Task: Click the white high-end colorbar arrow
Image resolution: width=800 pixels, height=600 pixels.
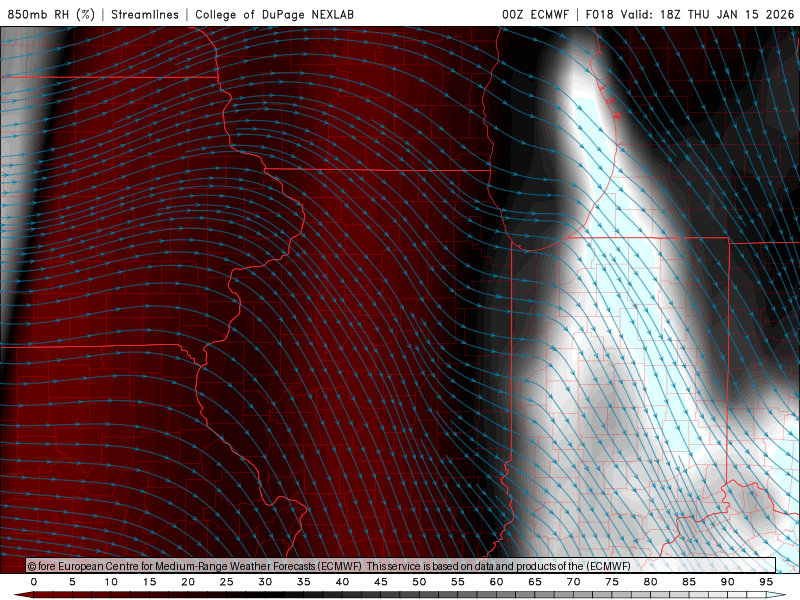Action: coord(776,595)
